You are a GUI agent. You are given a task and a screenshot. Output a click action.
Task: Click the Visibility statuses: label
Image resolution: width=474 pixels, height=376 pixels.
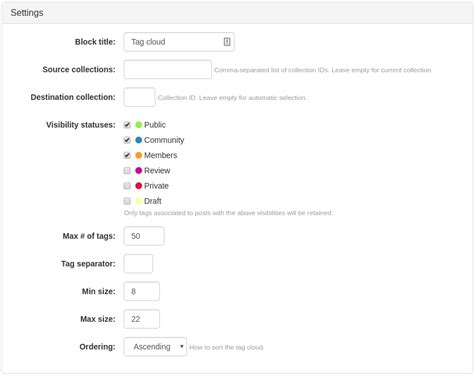click(x=81, y=125)
